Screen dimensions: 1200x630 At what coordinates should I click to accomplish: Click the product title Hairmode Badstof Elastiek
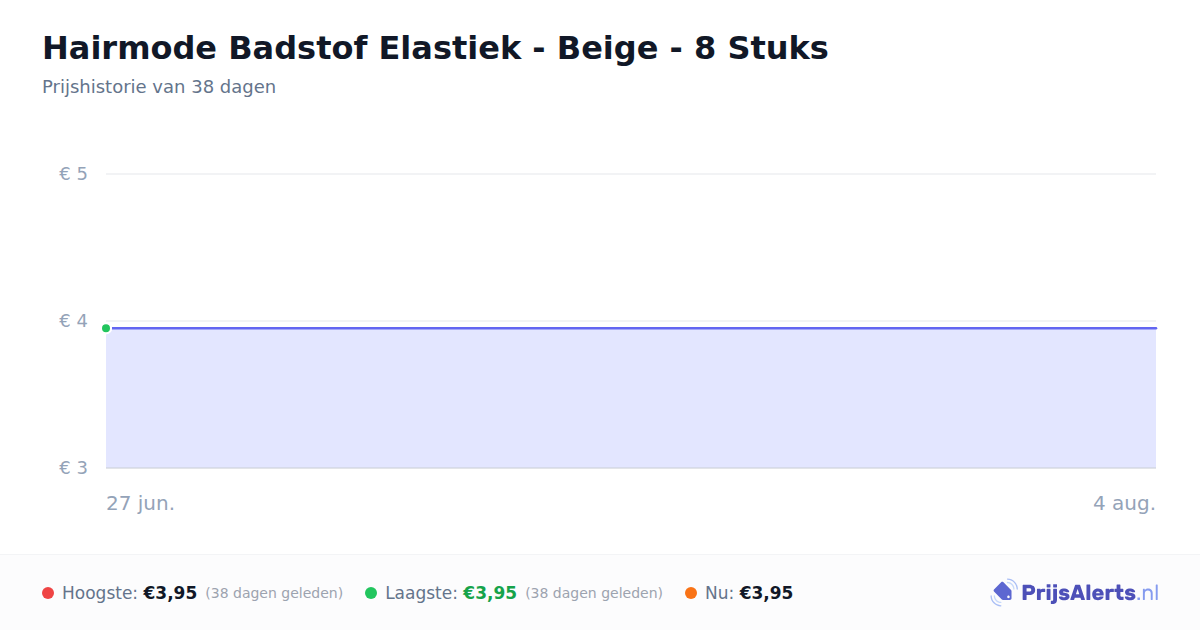tap(435, 48)
